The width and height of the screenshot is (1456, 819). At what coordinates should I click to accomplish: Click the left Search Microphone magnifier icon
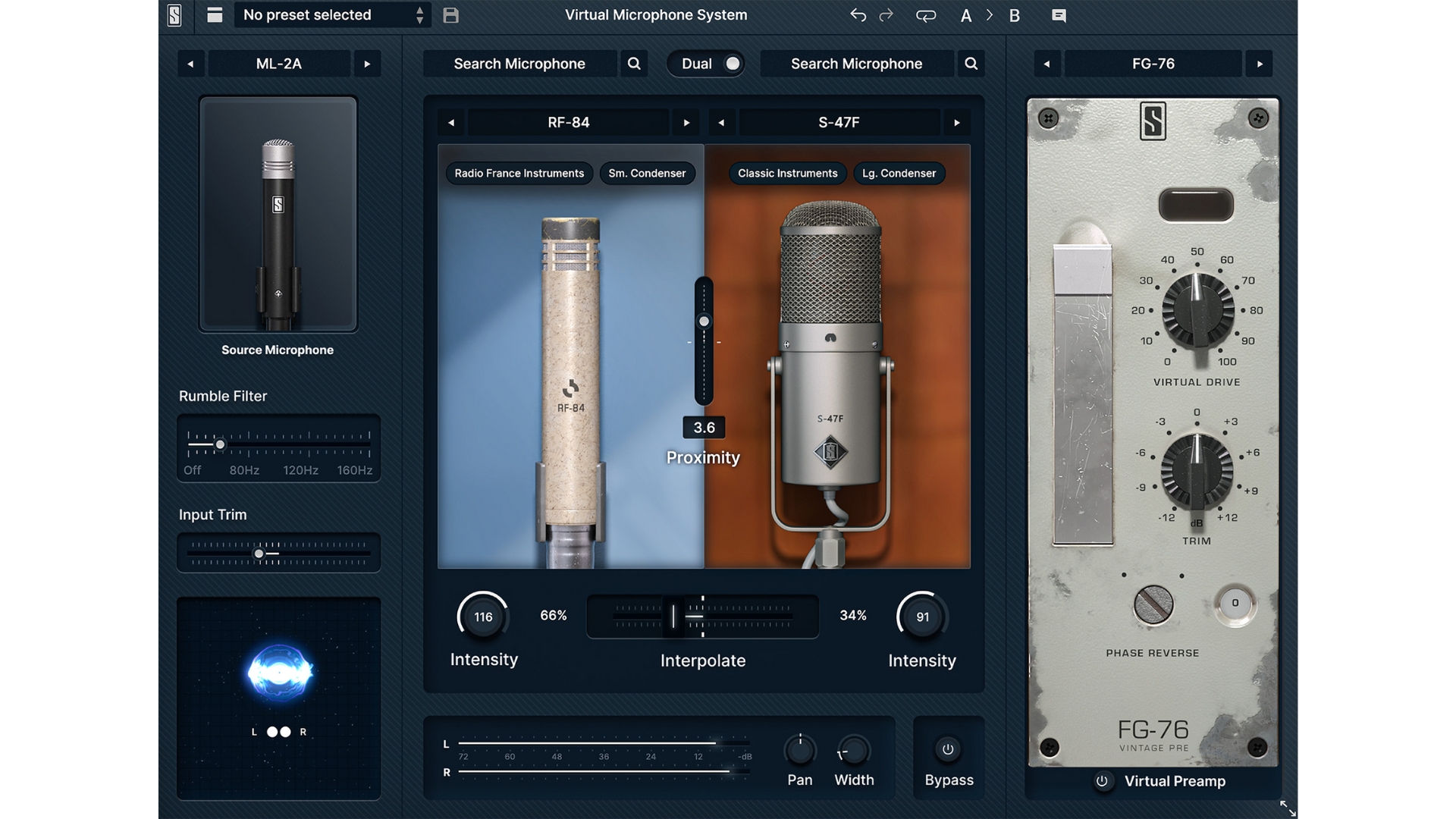[x=634, y=64]
